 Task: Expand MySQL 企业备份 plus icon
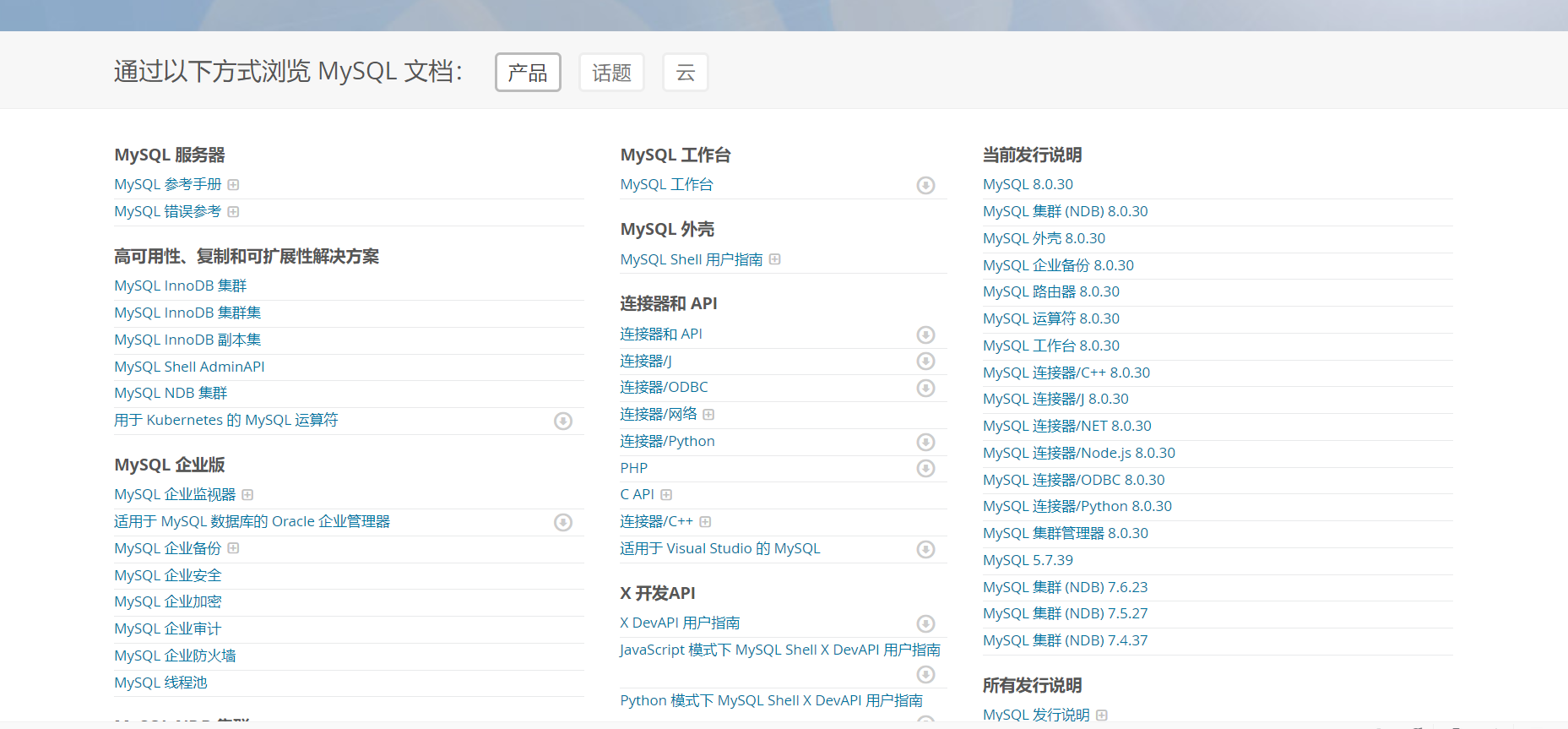233,548
